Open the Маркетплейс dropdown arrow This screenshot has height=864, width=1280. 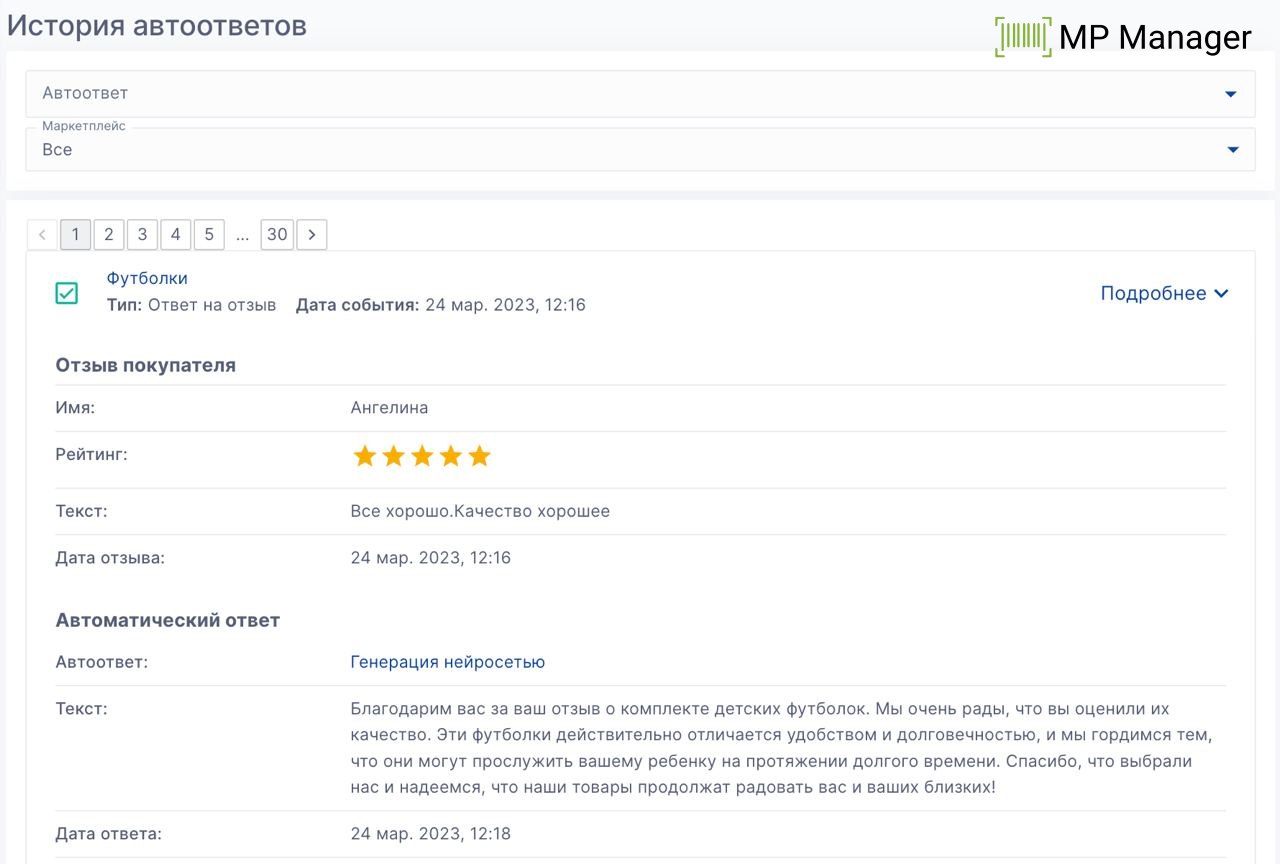(1231, 150)
